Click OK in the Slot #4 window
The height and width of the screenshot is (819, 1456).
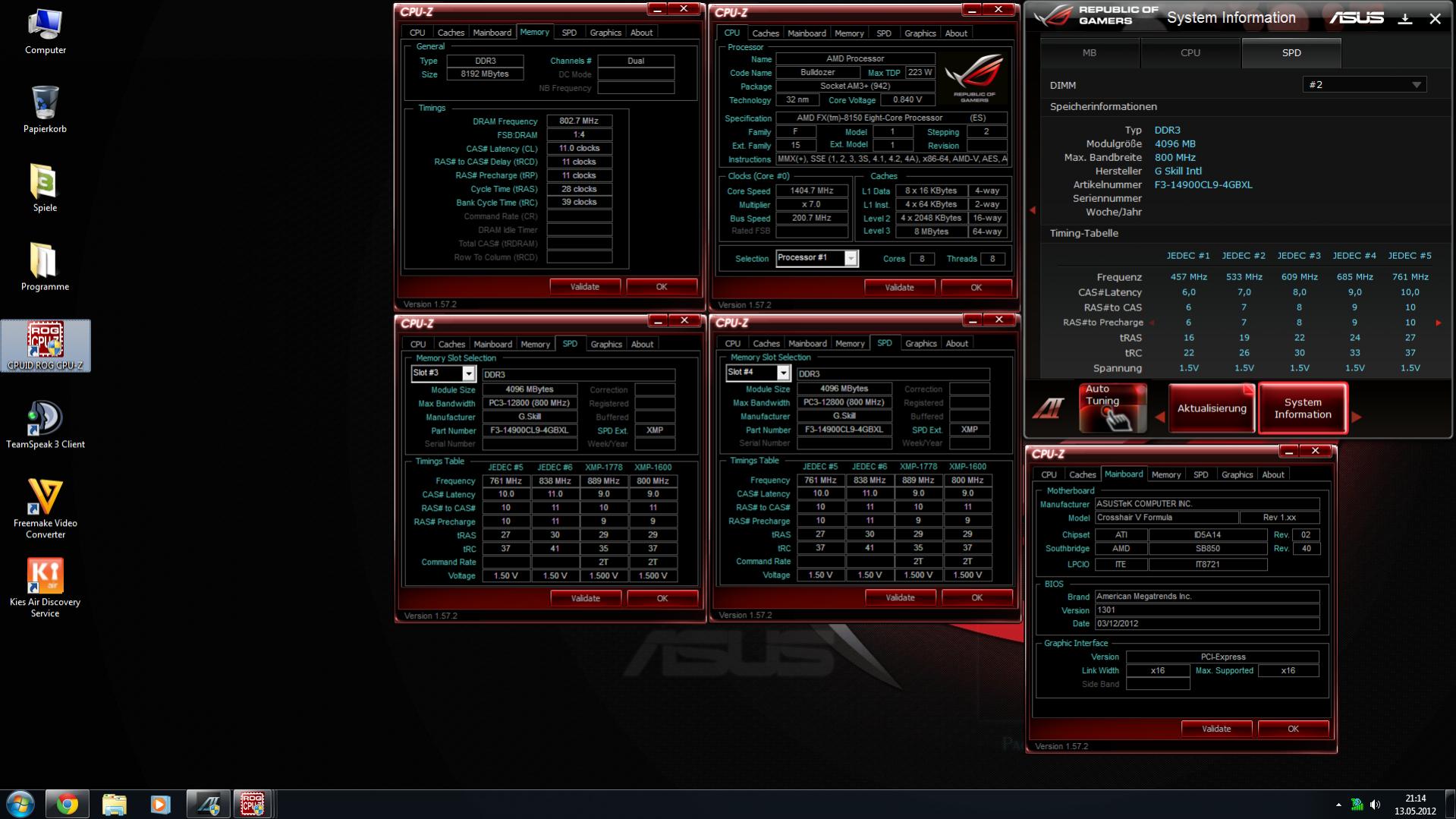click(x=977, y=598)
